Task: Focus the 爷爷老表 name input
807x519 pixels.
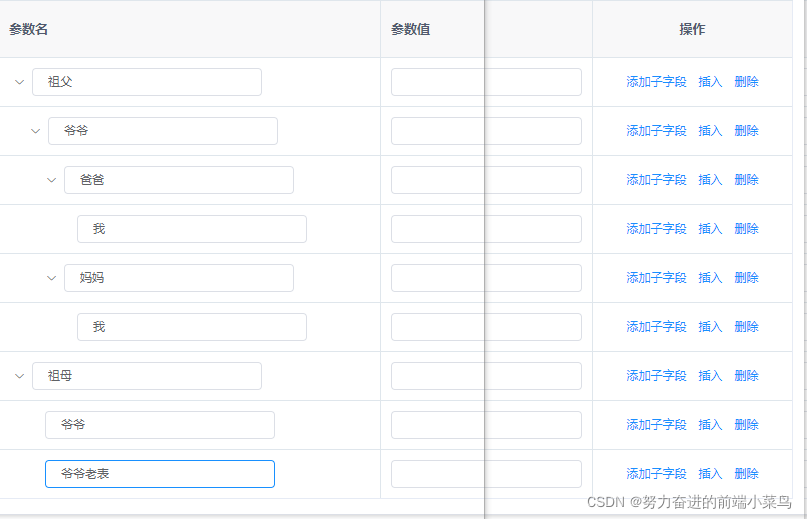Action: pyautogui.click(x=160, y=474)
